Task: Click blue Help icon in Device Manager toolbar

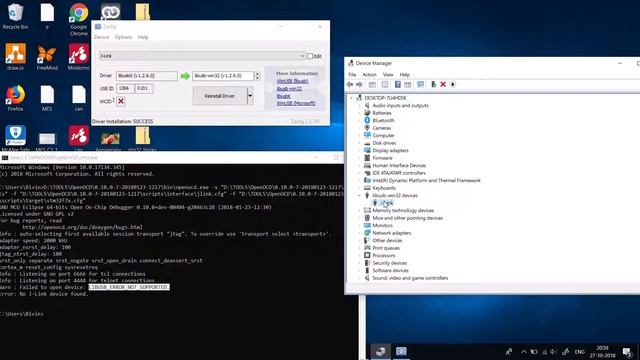Action: click(x=398, y=84)
